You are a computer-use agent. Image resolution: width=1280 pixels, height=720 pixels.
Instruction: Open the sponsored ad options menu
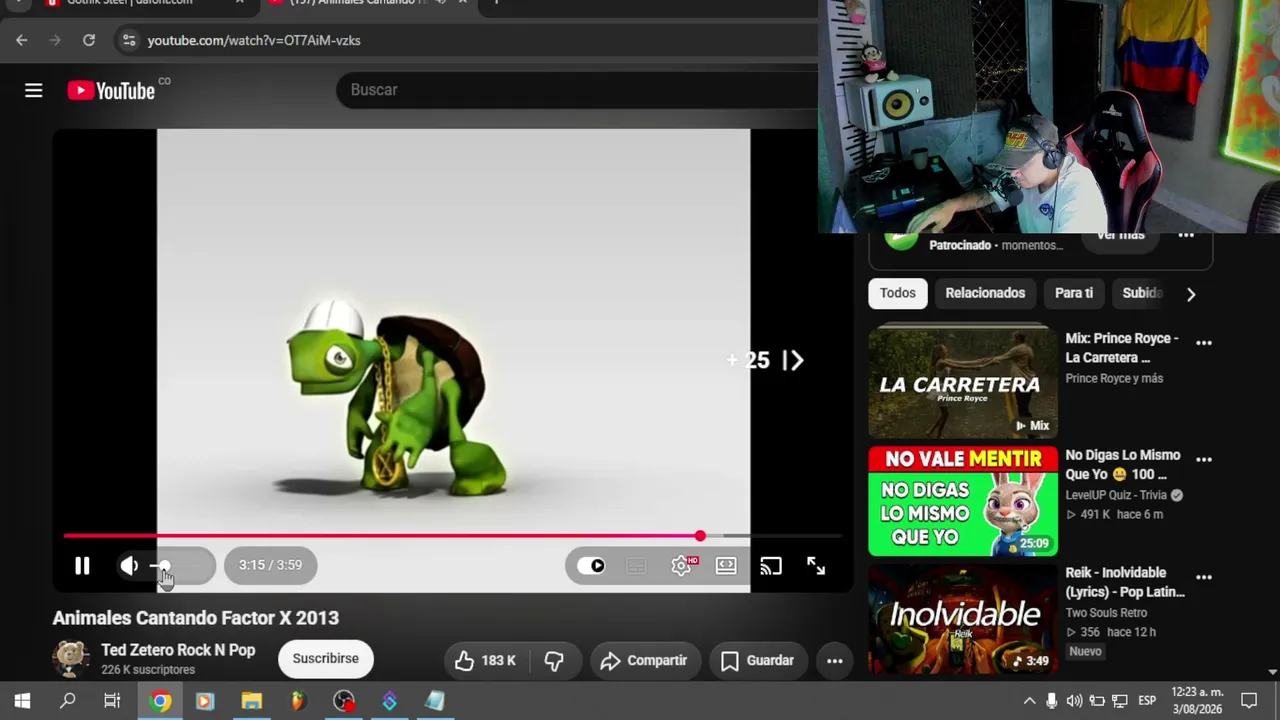coord(1186,236)
